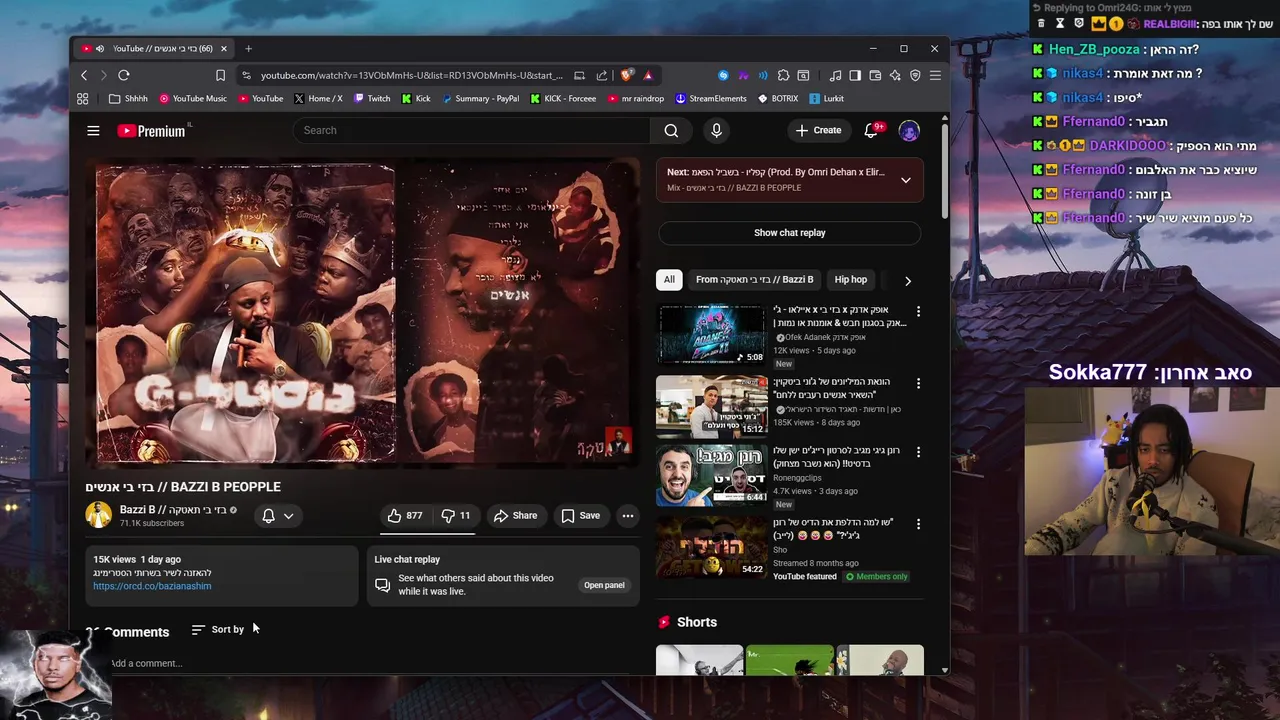Viewport: 1280px width, 720px height.
Task: Close the YouTube browser tab
Action: [x=224, y=48]
